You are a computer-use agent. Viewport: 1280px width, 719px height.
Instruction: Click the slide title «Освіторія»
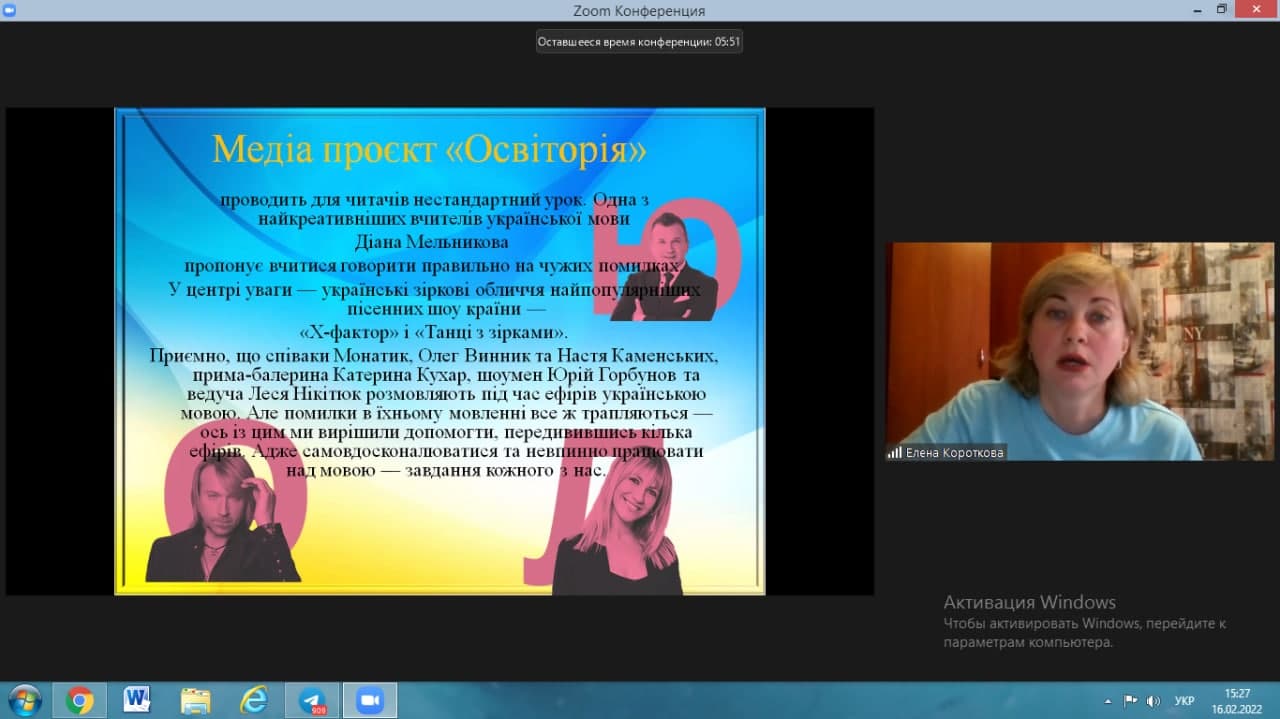point(430,150)
